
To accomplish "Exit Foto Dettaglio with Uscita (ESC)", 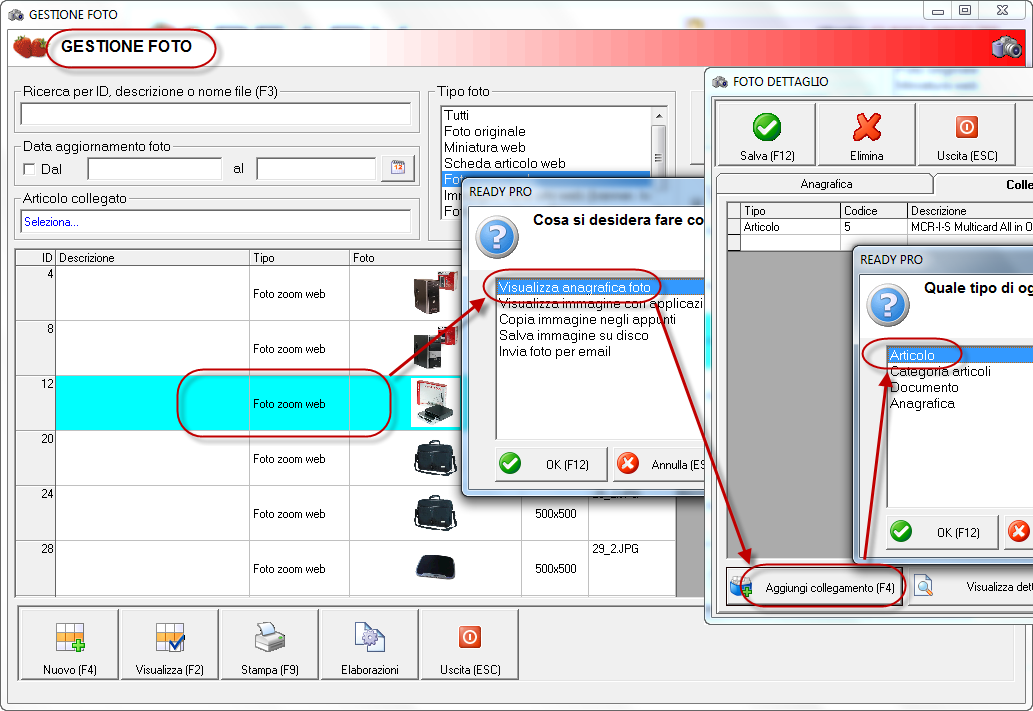I will pos(966,134).
